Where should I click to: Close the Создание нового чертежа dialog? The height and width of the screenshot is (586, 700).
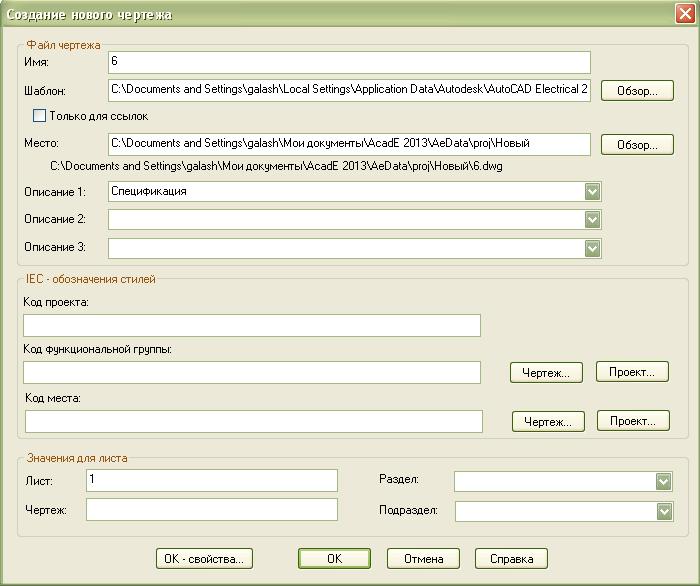click(683, 13)
